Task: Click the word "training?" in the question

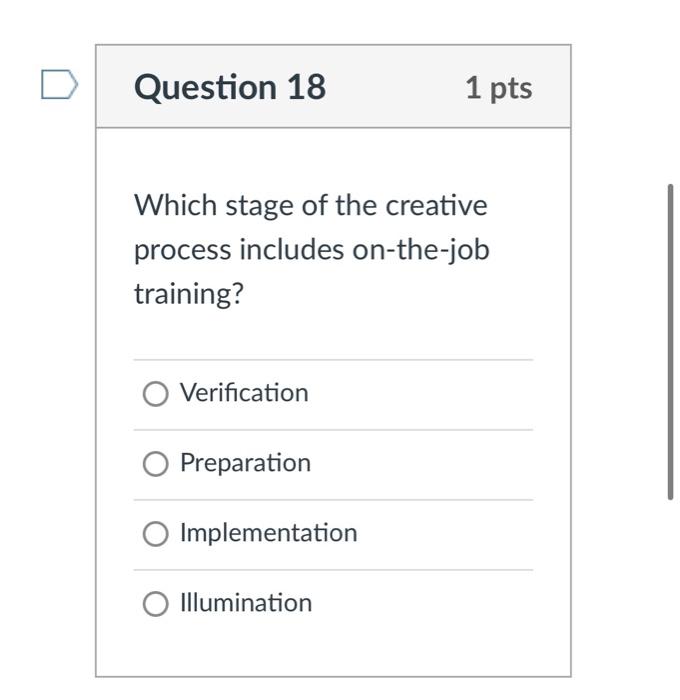Action: tap(189, 295)
